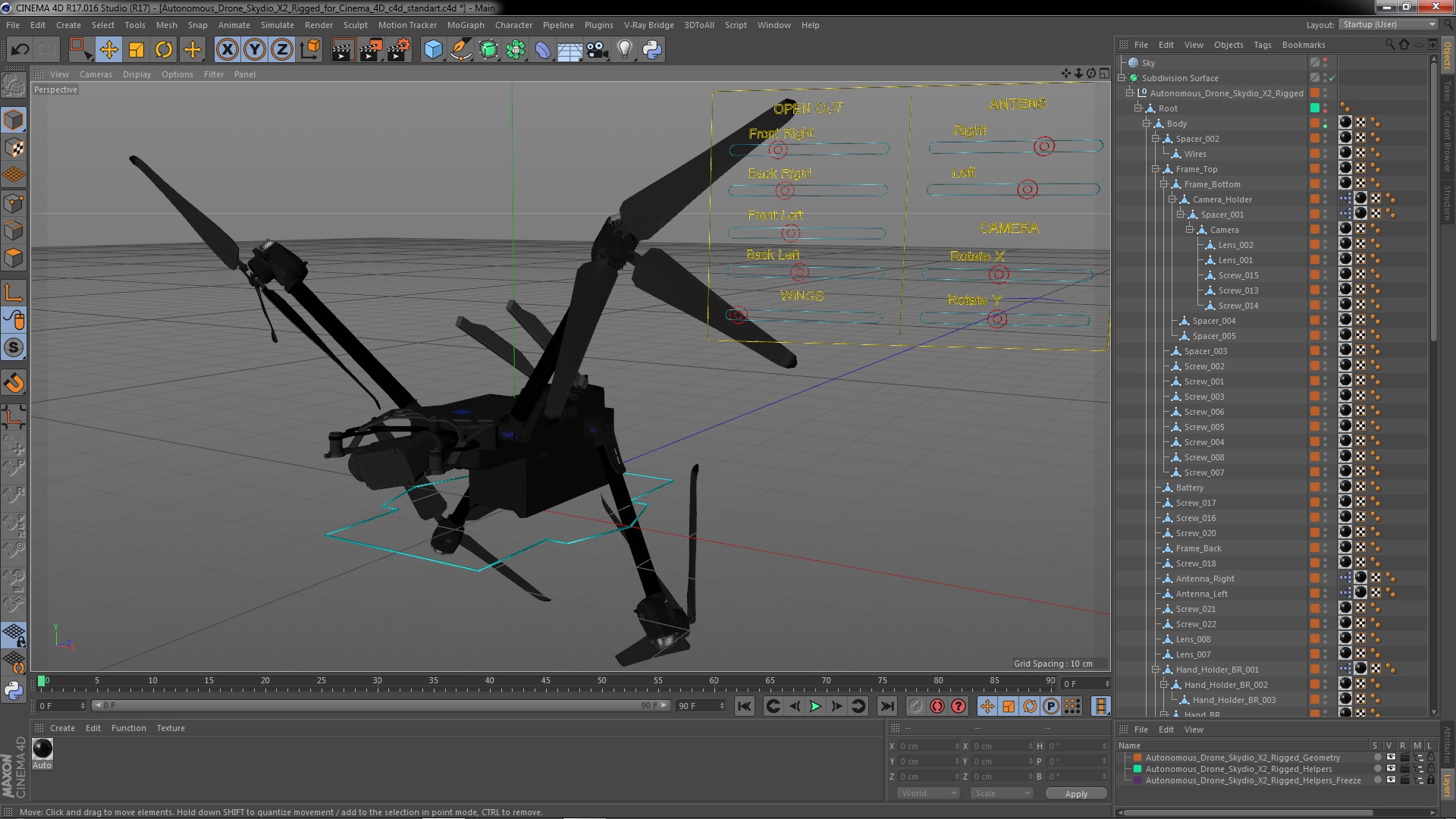Click the magnet tool icon in left toolbar

14,383
